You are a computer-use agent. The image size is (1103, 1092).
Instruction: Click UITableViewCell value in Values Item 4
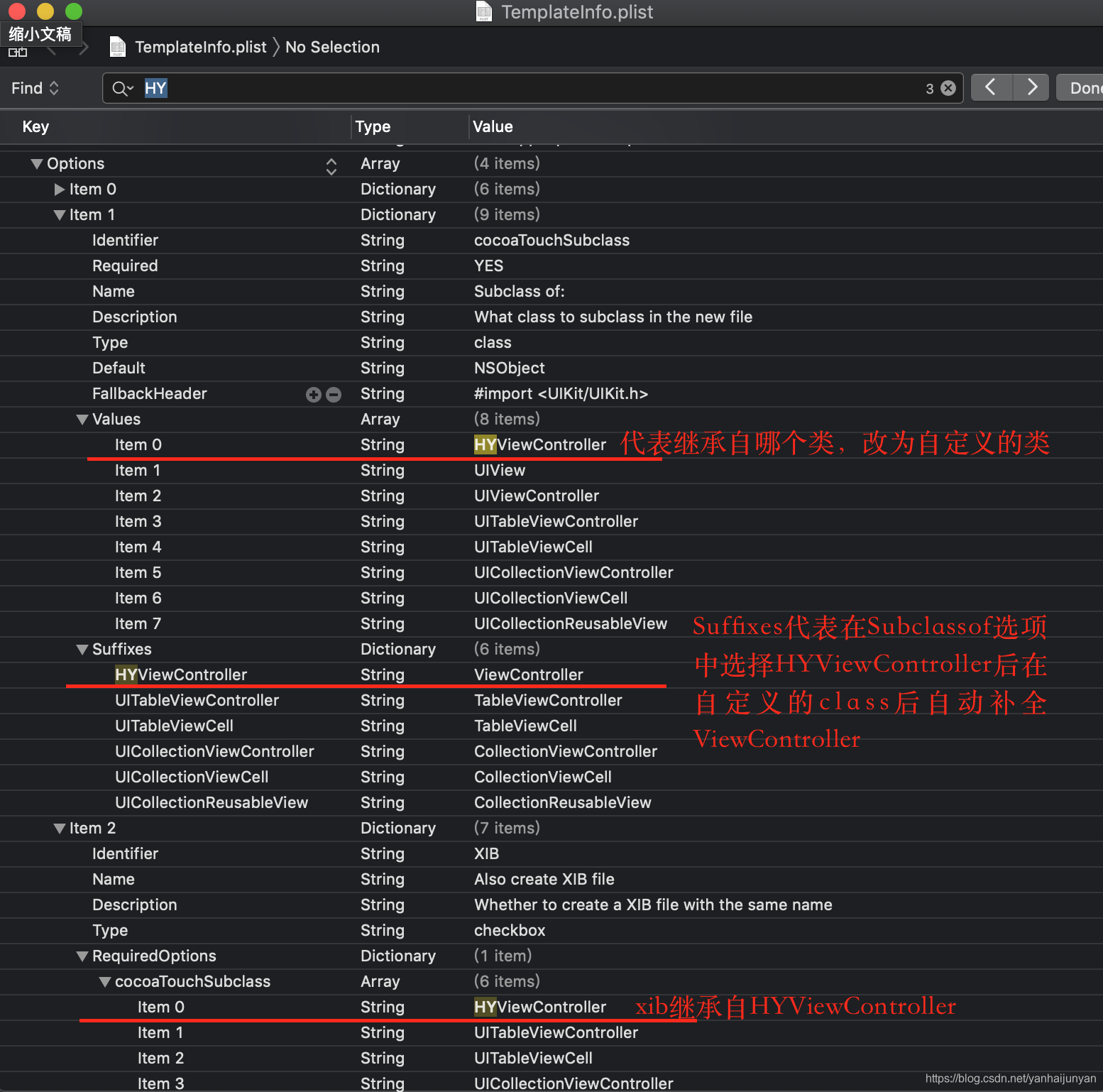tap(533, 547)
